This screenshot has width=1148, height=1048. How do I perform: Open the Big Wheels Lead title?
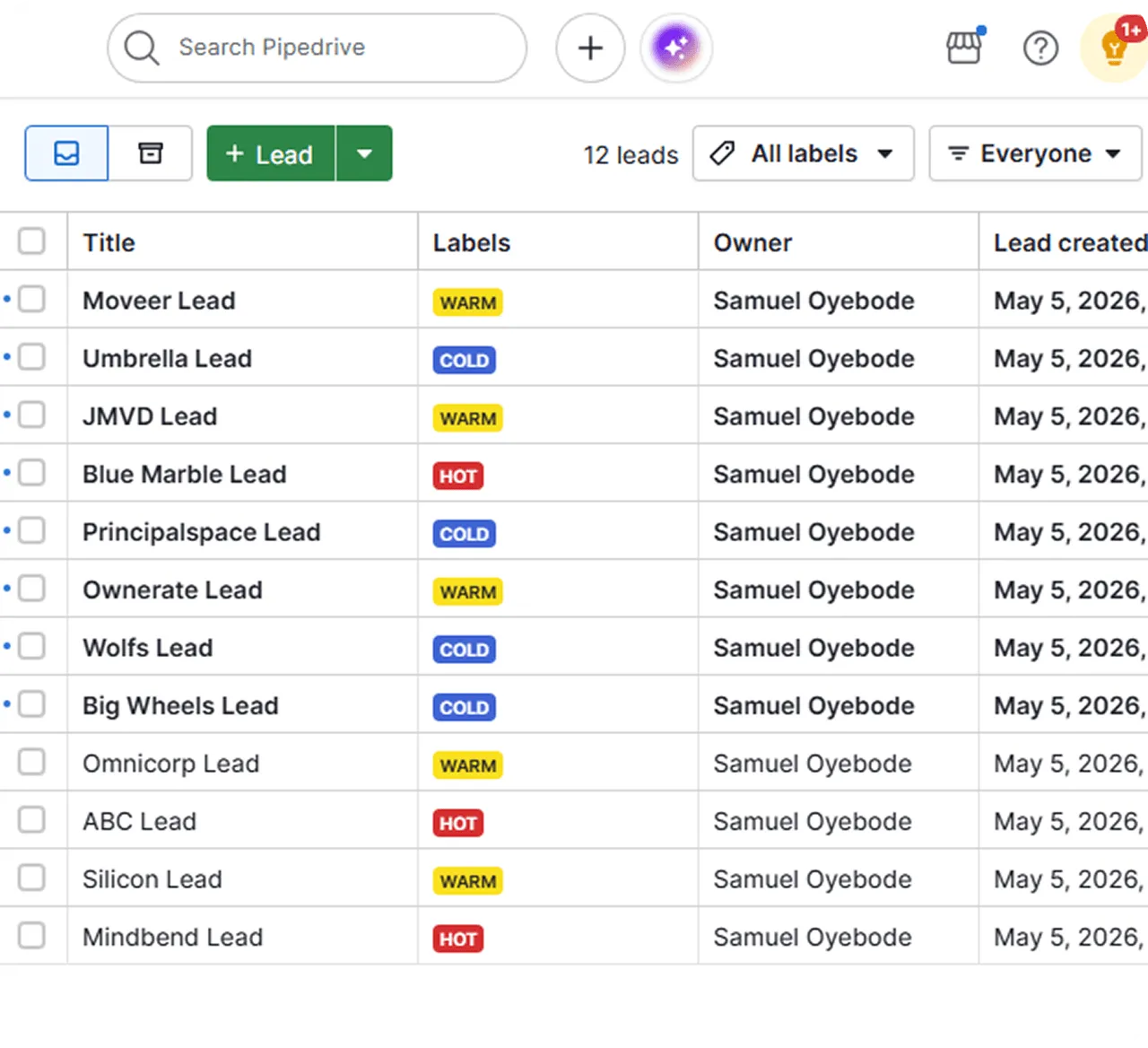tap(180, 706)
